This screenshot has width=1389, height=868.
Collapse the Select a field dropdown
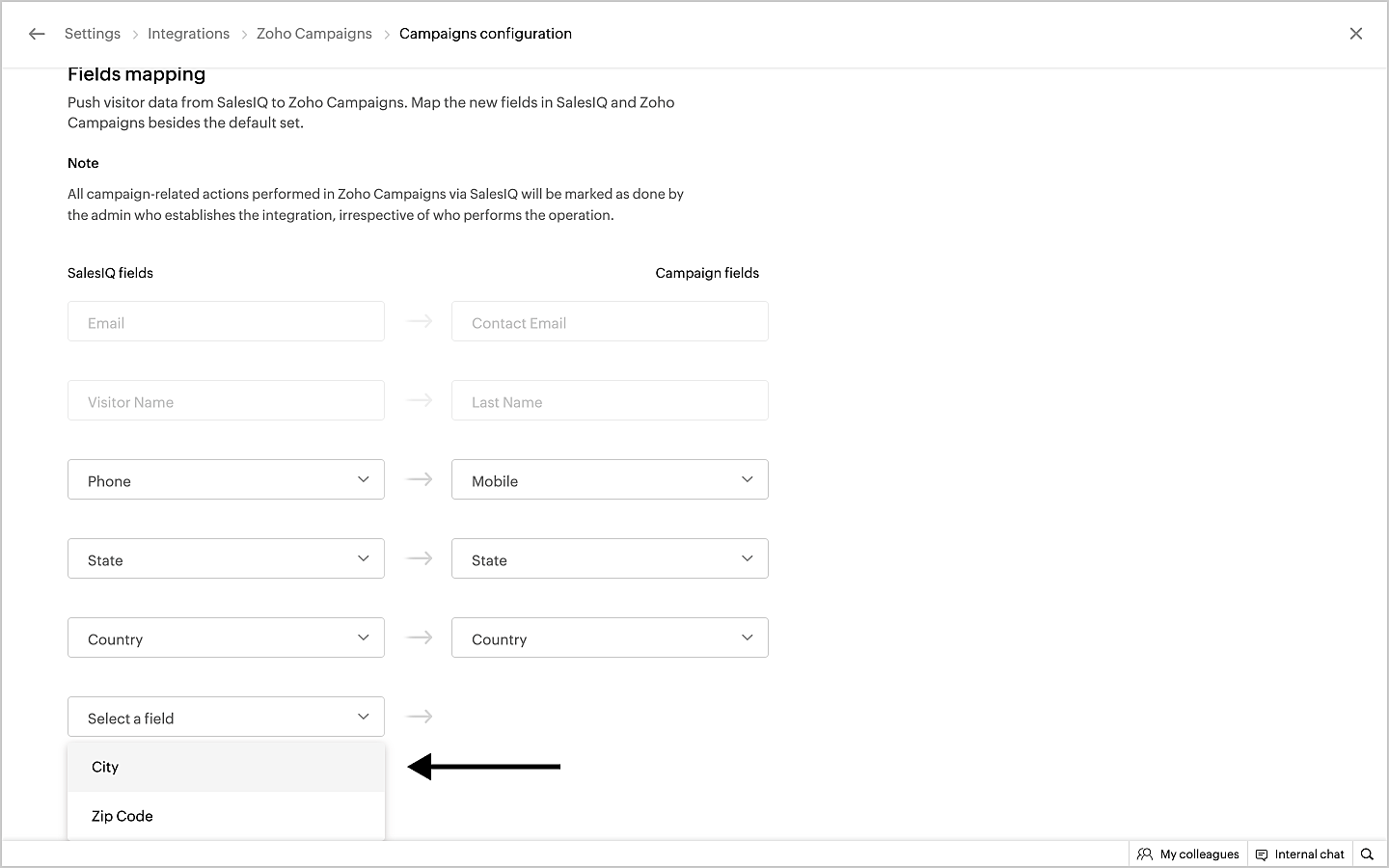coord(226,718)
